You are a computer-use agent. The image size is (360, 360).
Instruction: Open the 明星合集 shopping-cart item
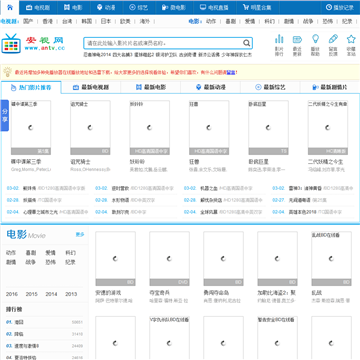coord(257,7)
